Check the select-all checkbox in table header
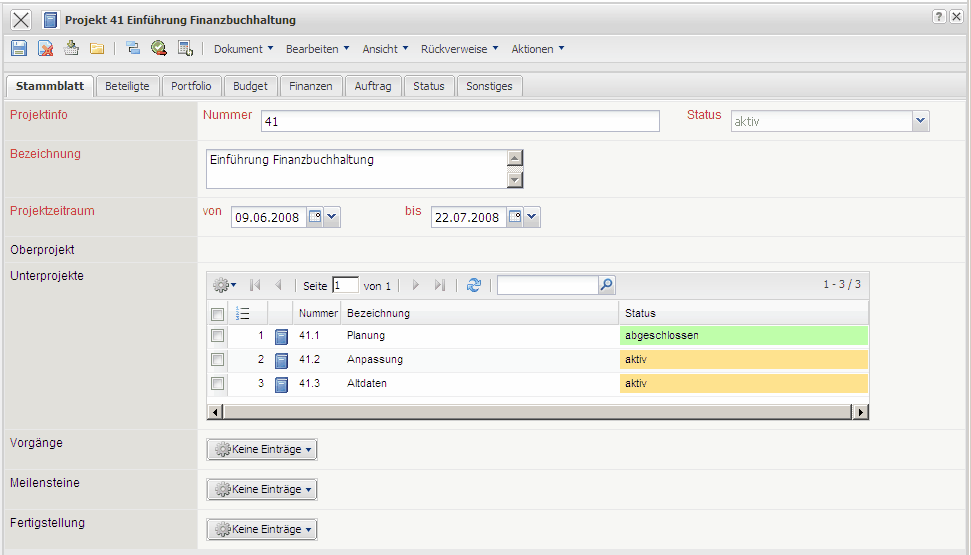The height and width of the screenshot is (555, 971). (x=217, y=314)
